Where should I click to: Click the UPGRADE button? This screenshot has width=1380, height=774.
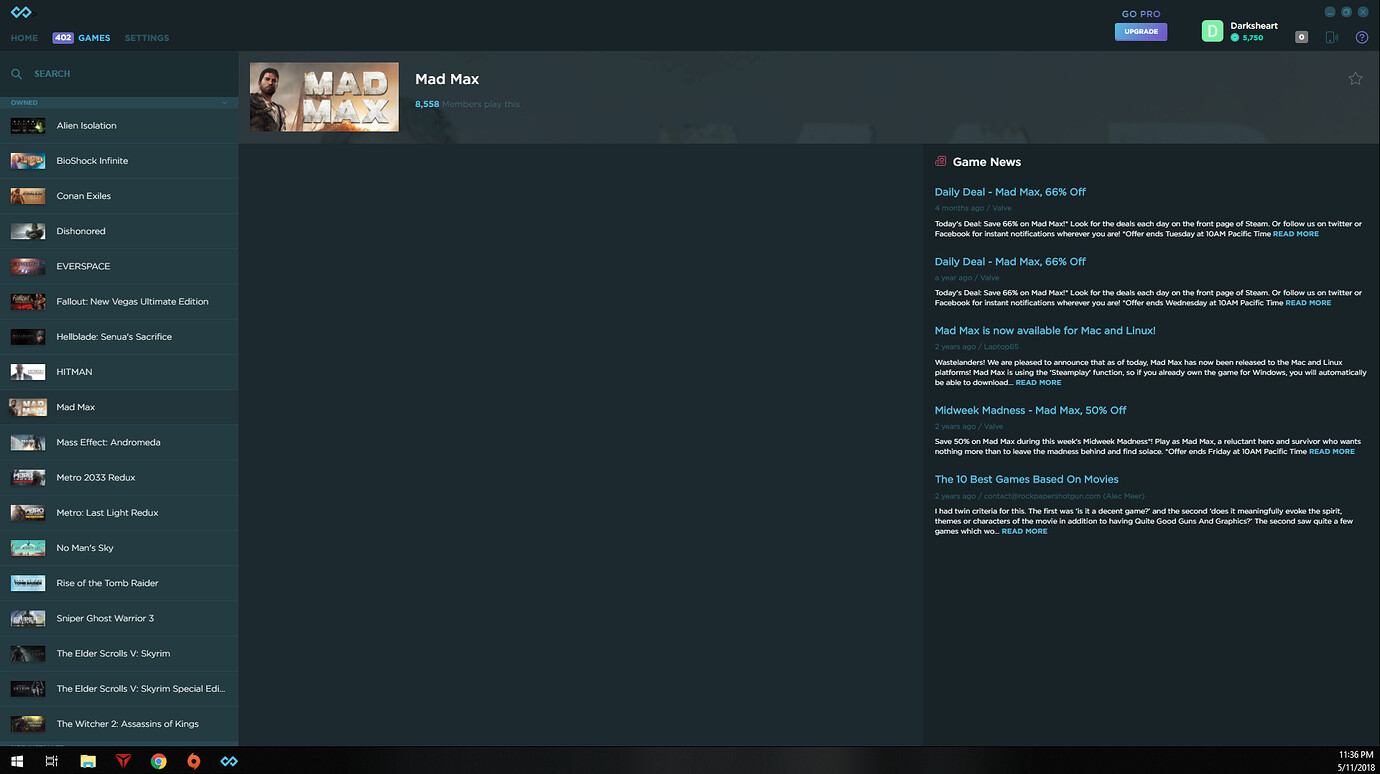tap(1140, 32)
